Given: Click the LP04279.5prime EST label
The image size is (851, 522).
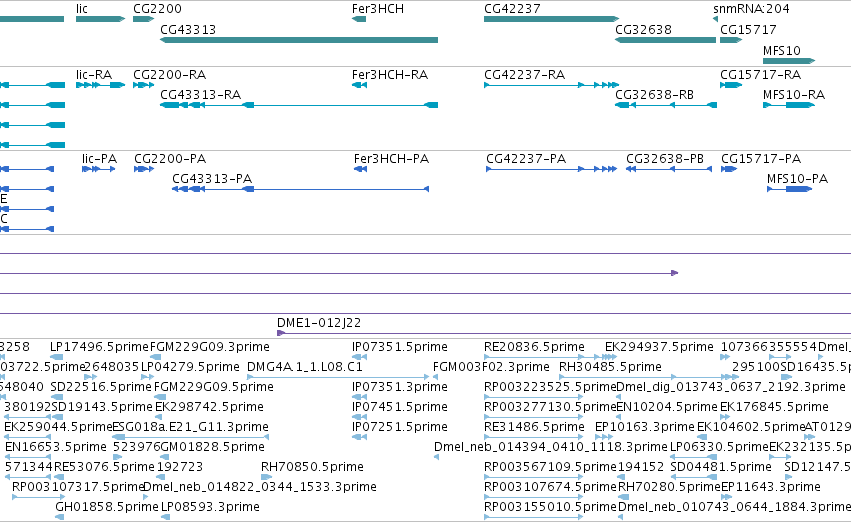Looking at the screenshot, I should 190,366.
